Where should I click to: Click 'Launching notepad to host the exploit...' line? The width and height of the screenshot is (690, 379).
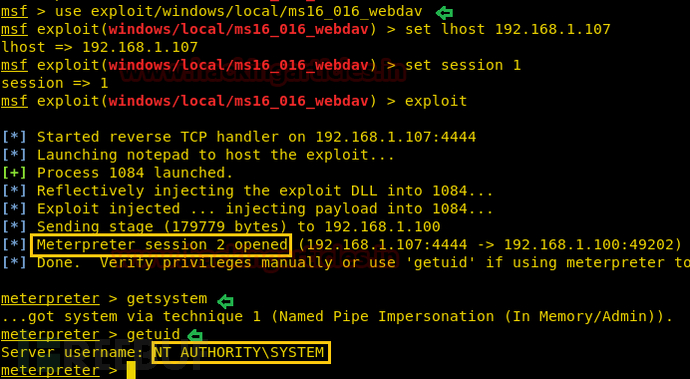(x=216, y=155)
